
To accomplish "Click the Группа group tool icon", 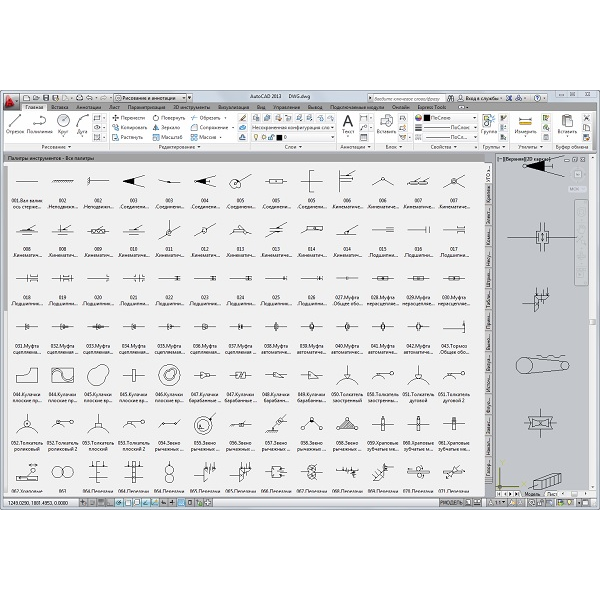I will tap(489, 124).
